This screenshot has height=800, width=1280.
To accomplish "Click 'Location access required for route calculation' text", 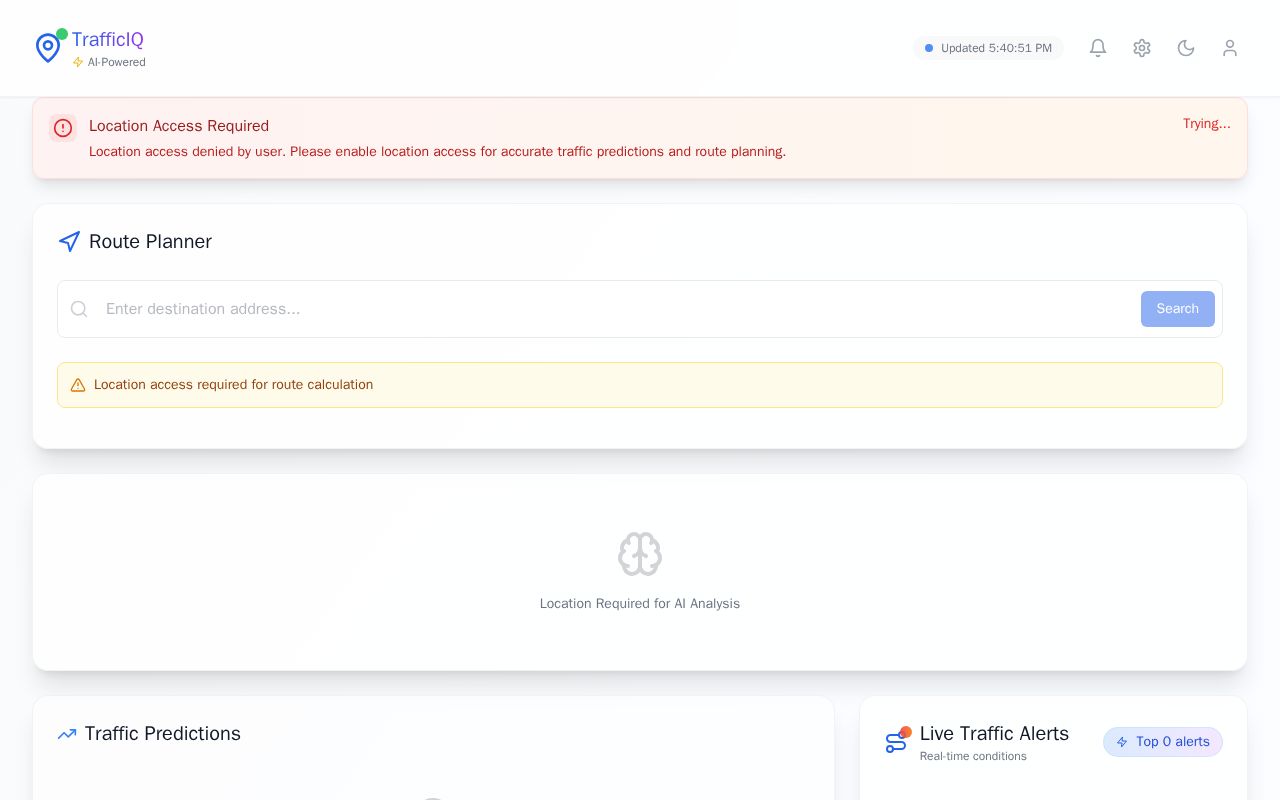I will click(234, 385).
